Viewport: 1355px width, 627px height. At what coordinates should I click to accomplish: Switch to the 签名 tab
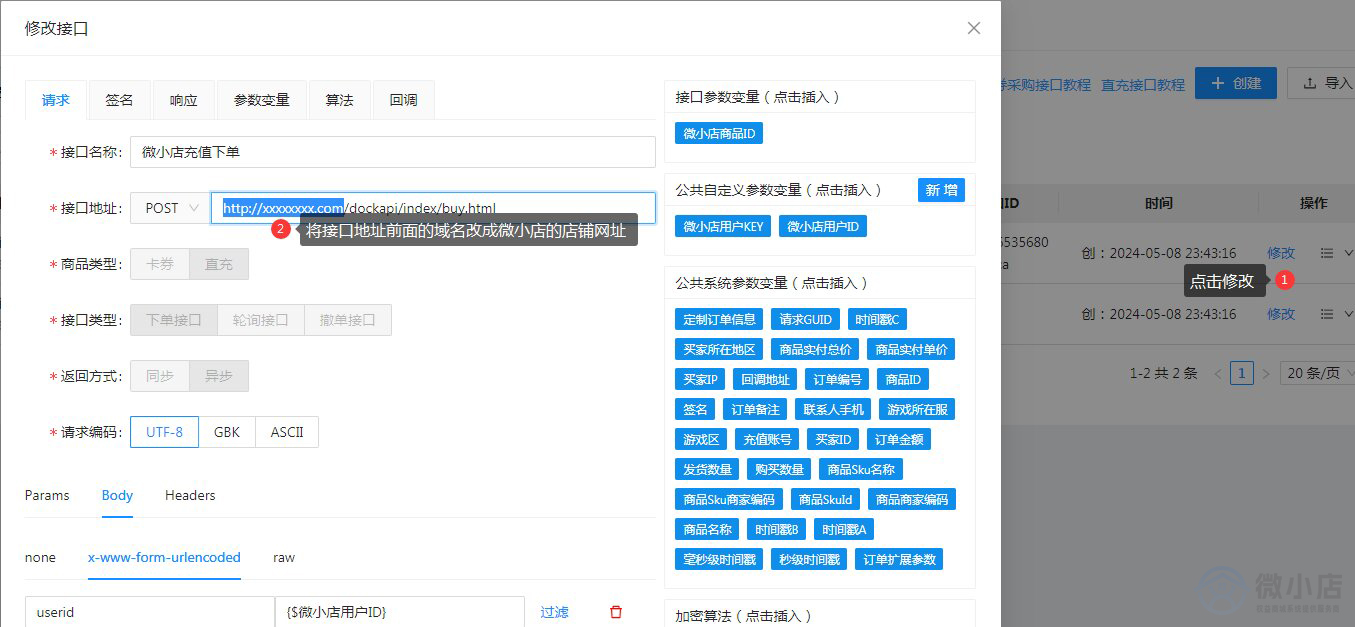tap(119, 100)
